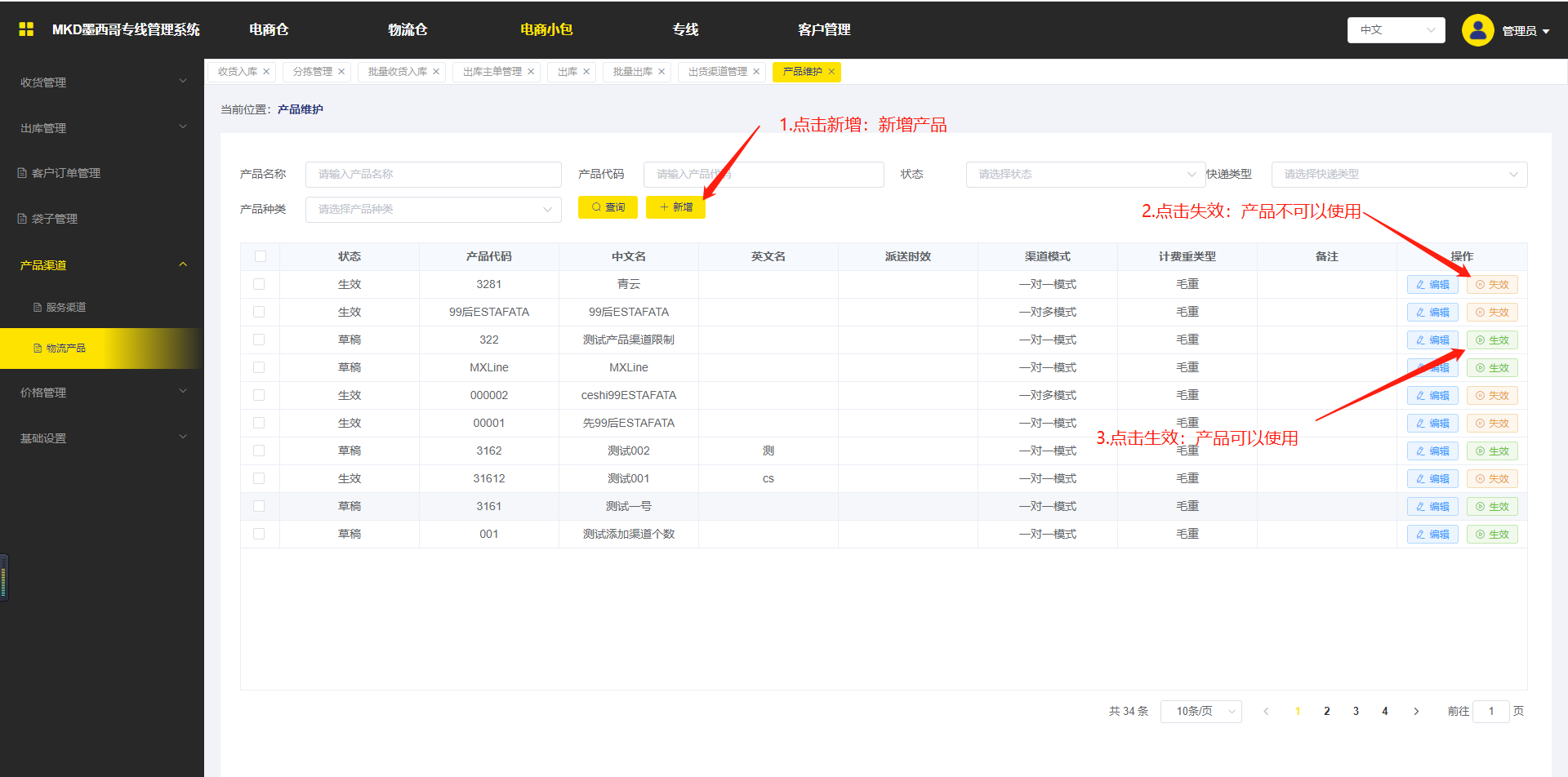Screen dimensions: 1568x777
Task: Click 失效 for product 3281
Action: click(x=1492, y=285)
